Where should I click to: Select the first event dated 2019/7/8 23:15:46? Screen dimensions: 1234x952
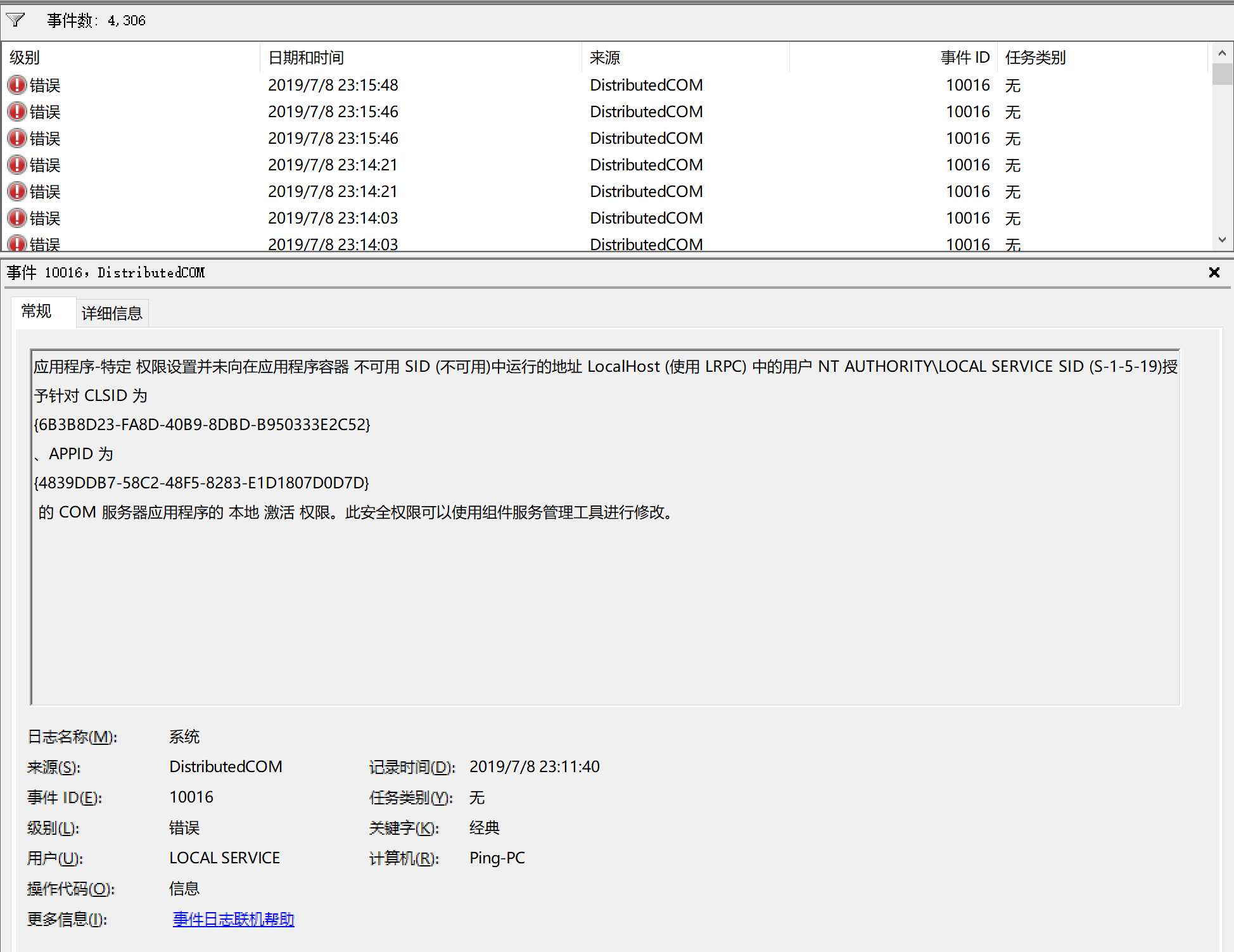(607, 111)
